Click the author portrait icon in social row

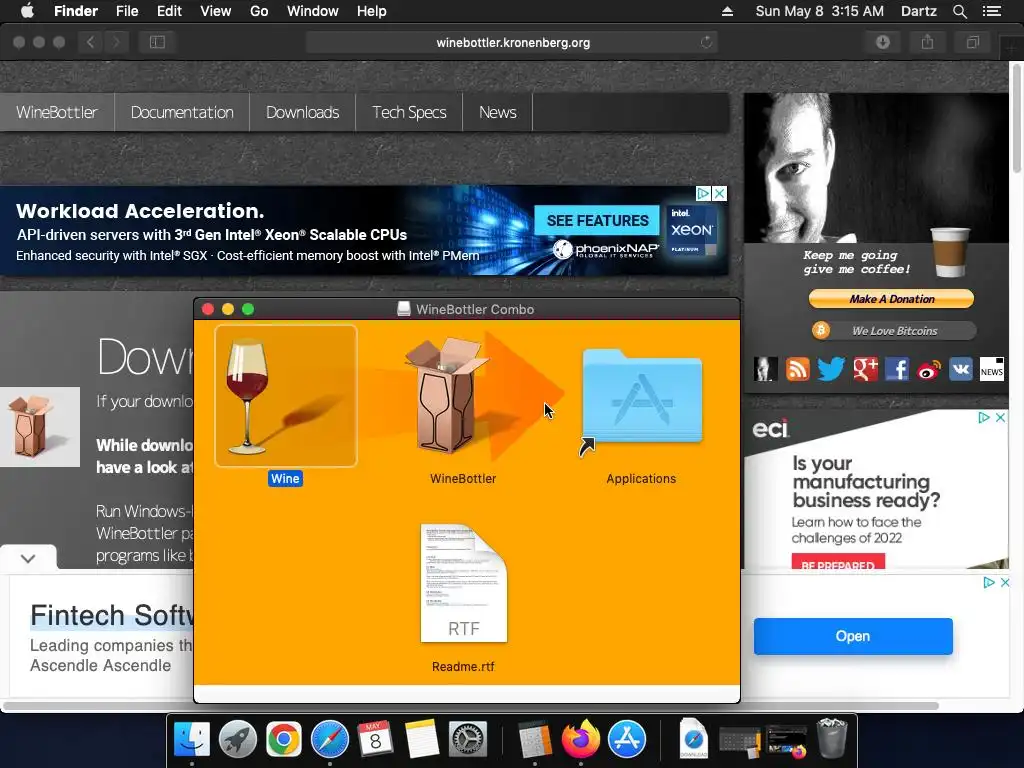(765, 370)
